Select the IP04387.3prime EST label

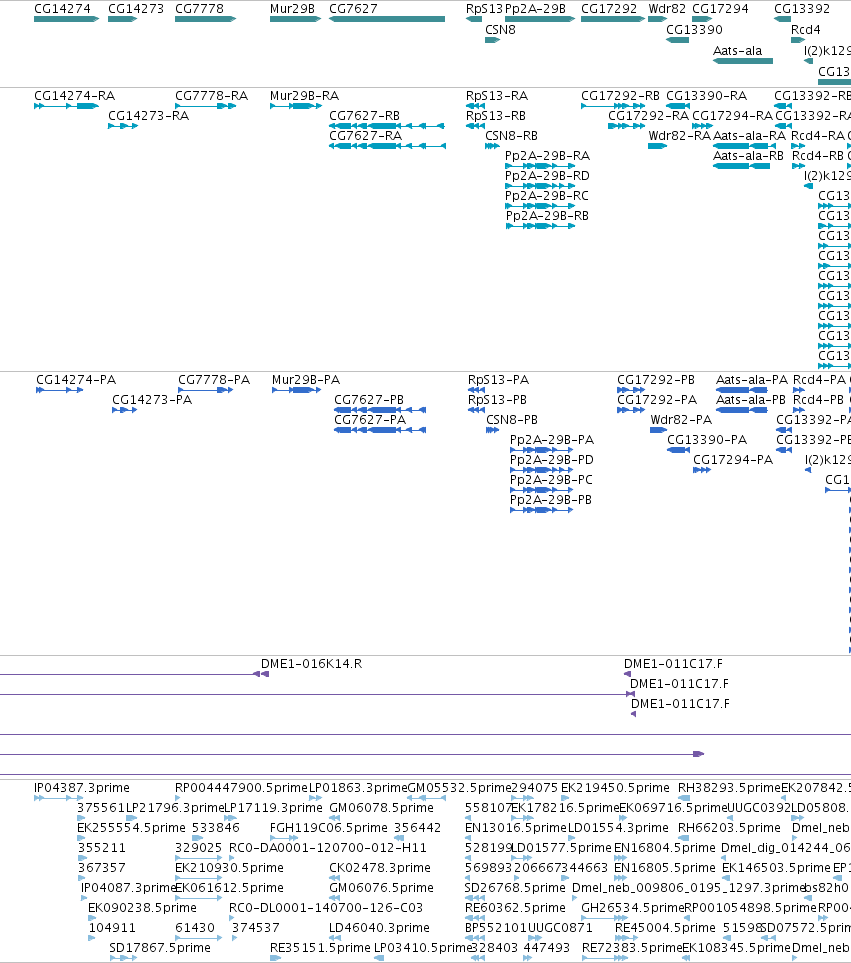click(x=82, y=787)
